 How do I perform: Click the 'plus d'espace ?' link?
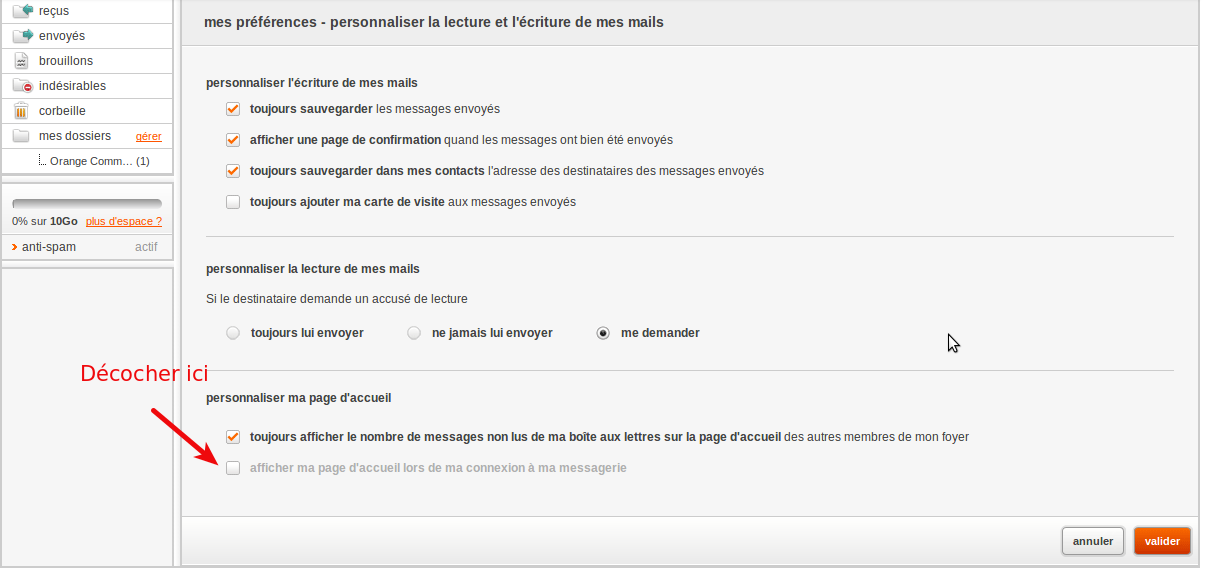pyautogui.click(x=123, y=221)
